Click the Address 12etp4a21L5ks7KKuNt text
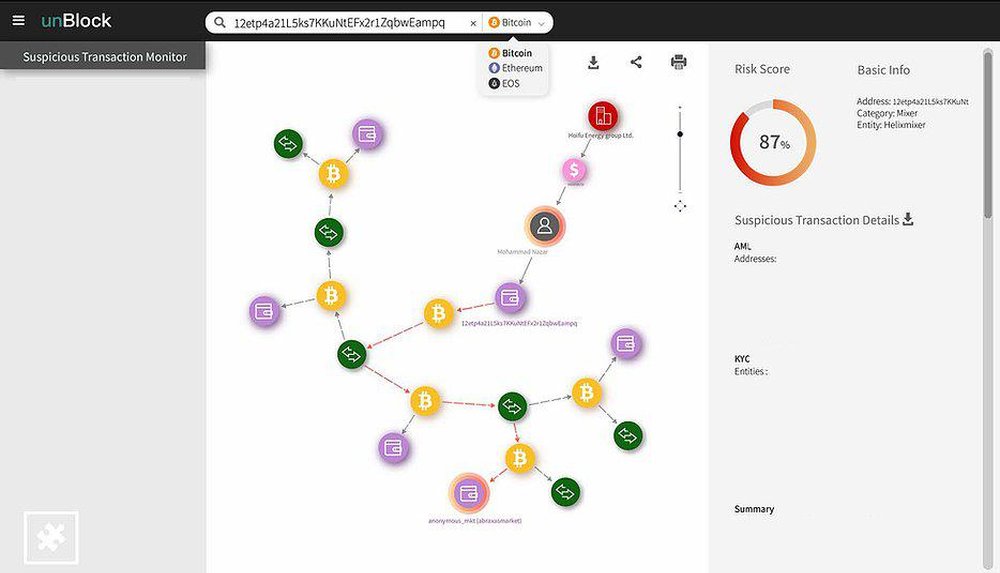This screenshot has height=573, width=1000. pyautogui.click(x=913, y=101)
